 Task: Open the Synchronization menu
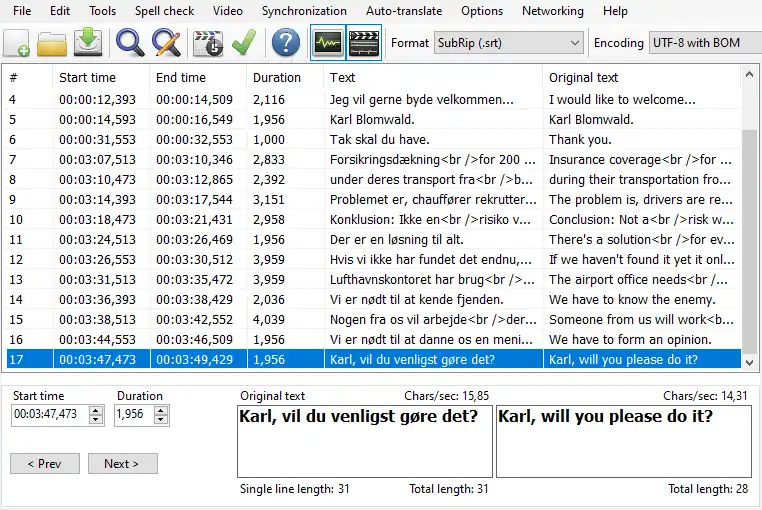[x=304, y=11]
